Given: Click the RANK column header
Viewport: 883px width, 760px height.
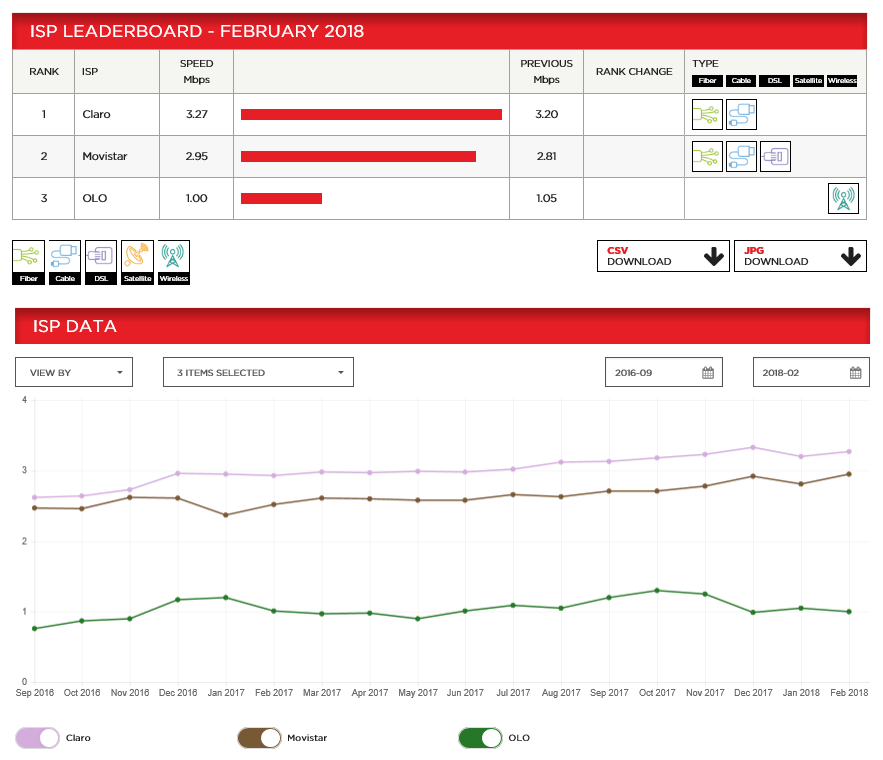Looking at the screenshot, I should click(44, 71).
